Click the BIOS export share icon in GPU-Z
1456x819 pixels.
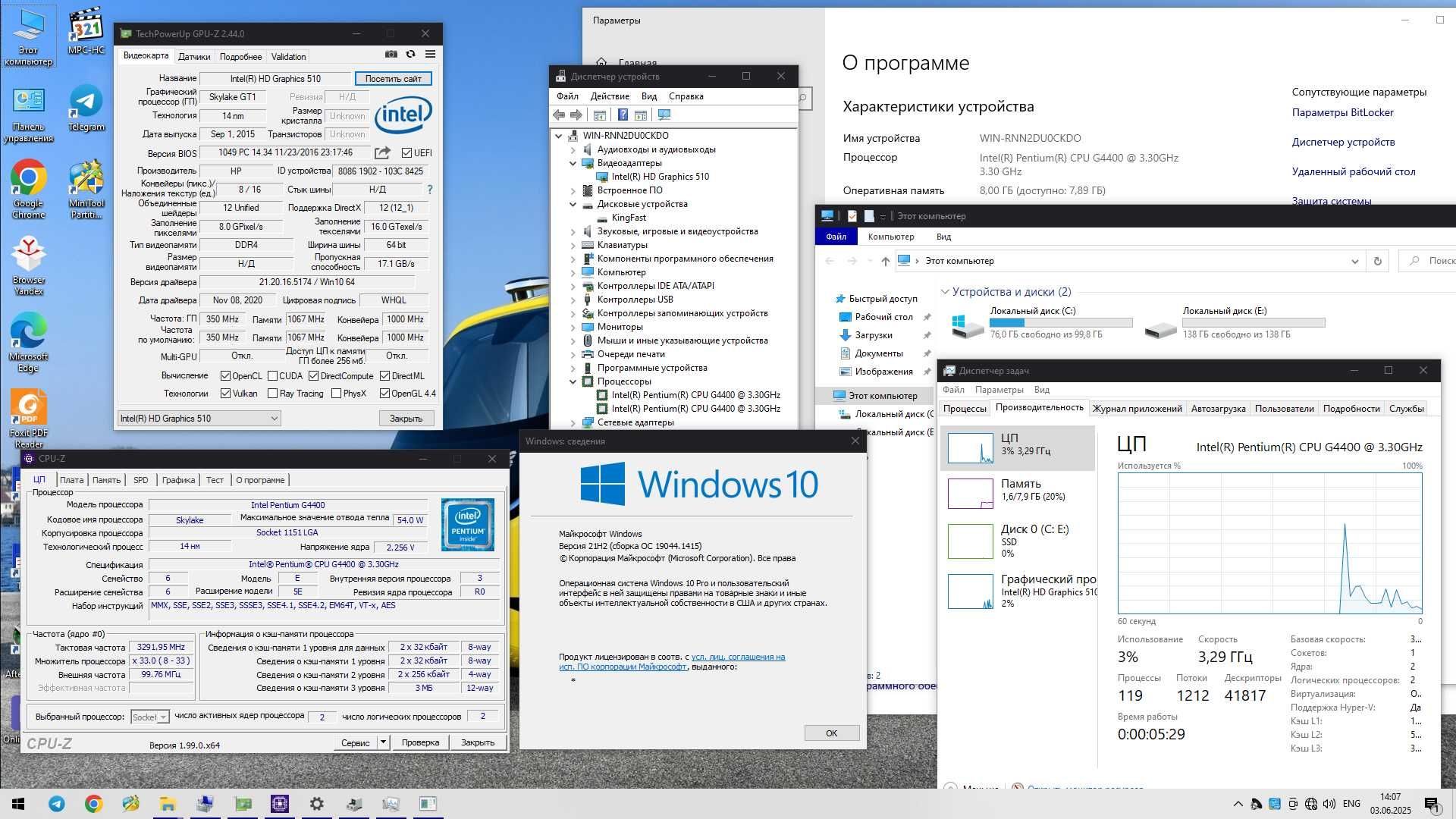[383, 152]
